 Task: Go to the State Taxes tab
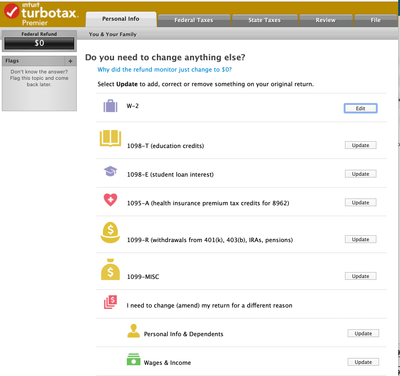coord(264,20)
